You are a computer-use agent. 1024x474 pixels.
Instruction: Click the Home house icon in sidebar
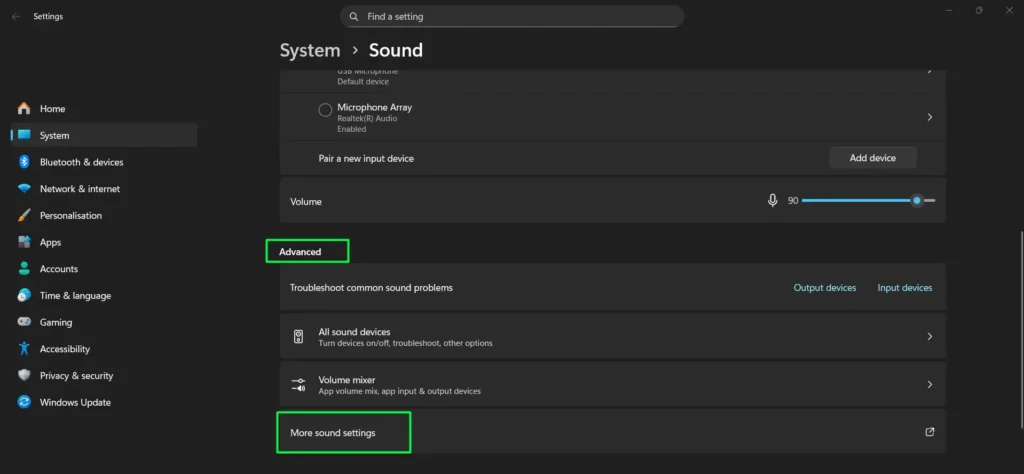(x=24, y=108)
